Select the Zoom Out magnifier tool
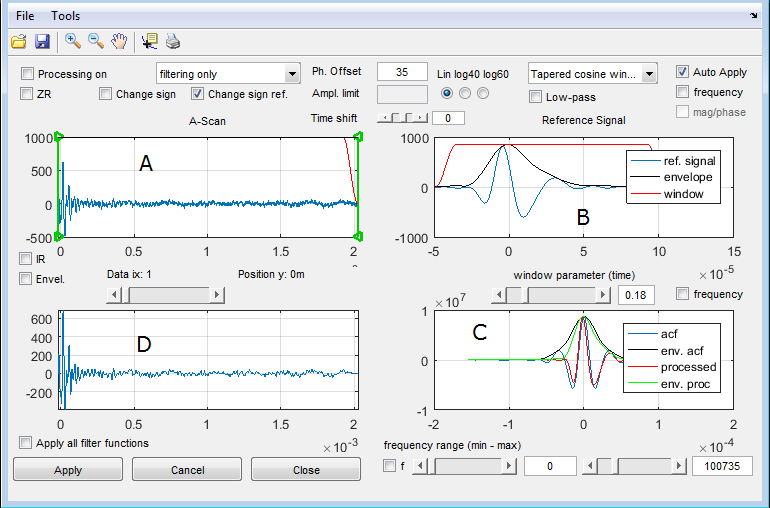 pos(96,41)
